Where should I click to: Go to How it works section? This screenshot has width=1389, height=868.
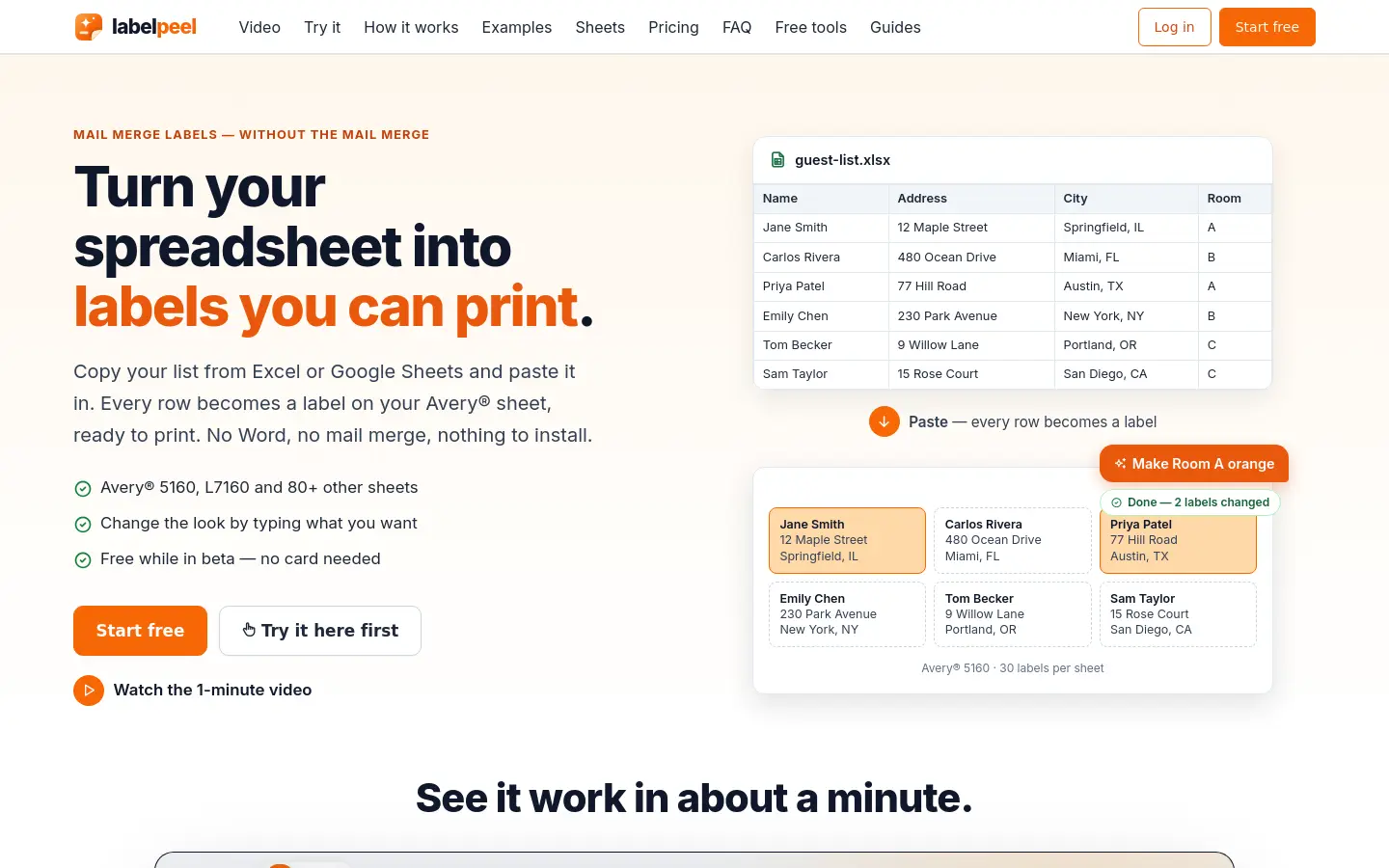tap(411, 27)
